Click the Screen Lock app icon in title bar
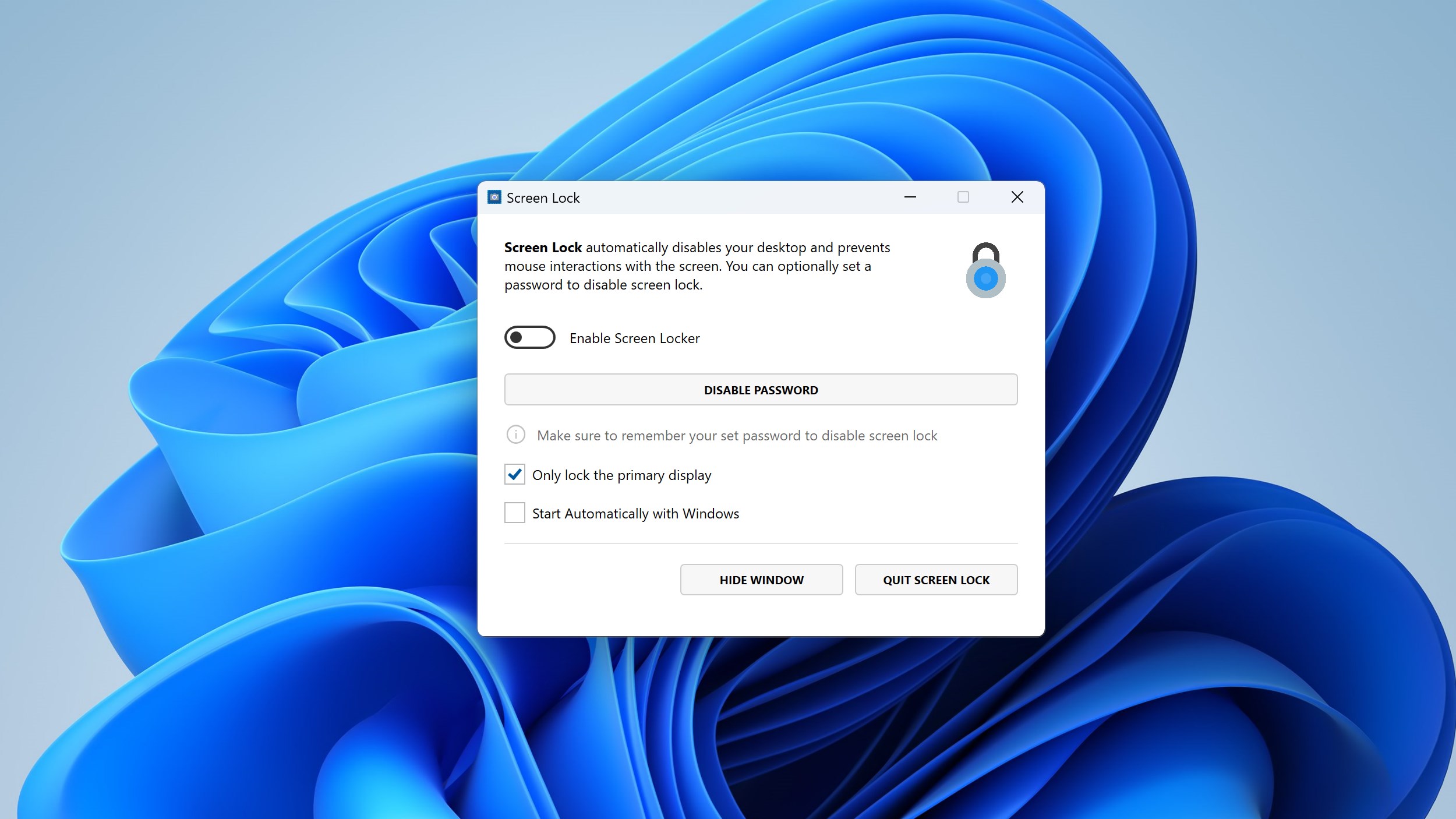The width and height of the screenshot is (1456, 819). [x=494, y=197]
